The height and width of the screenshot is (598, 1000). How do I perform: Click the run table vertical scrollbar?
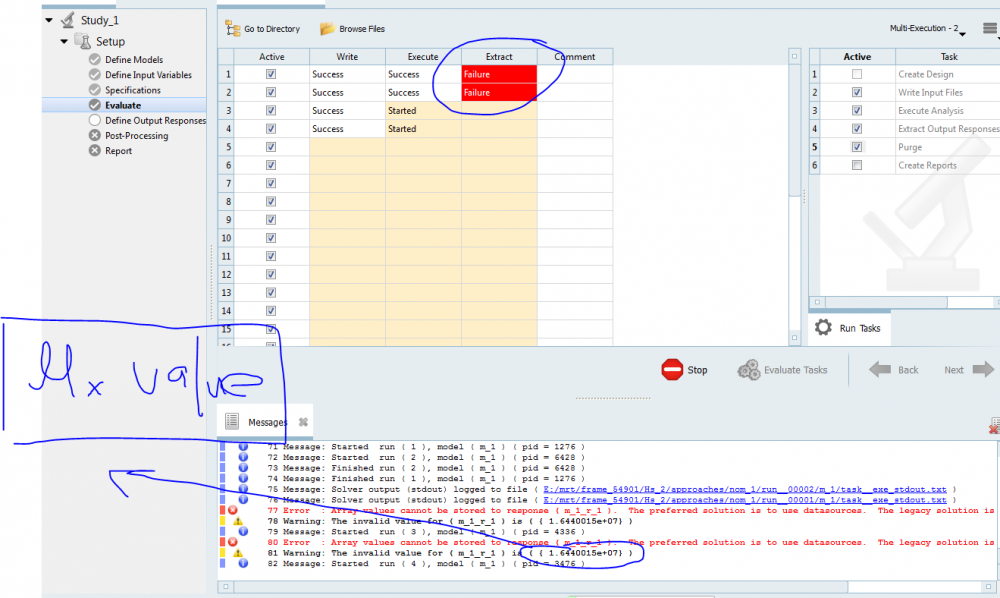coord(795,129)
